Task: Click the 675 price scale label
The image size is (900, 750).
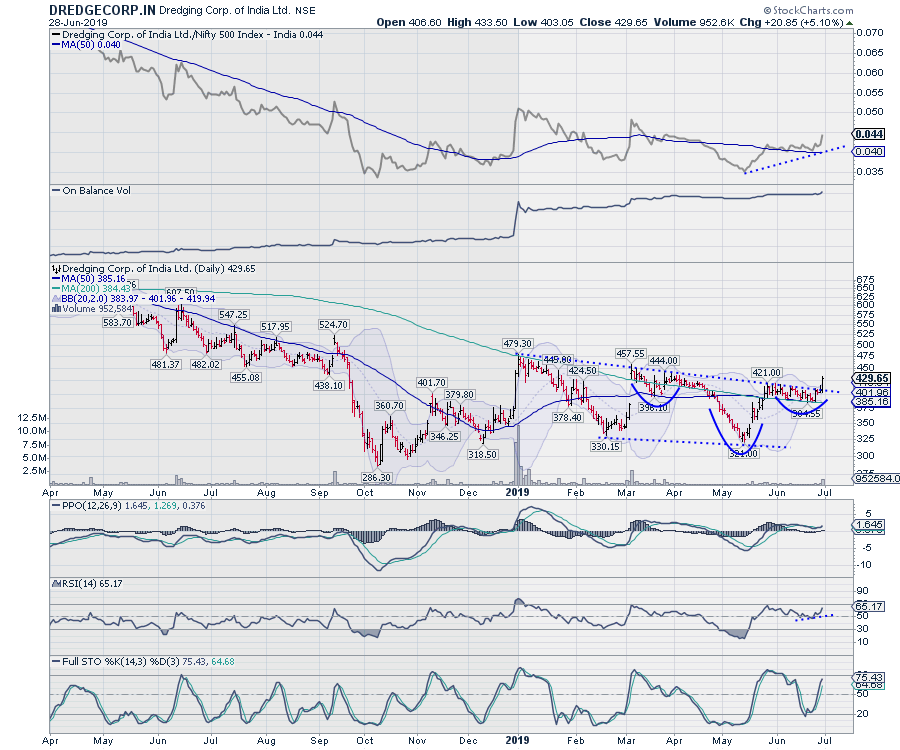Action: pos(865,279)
